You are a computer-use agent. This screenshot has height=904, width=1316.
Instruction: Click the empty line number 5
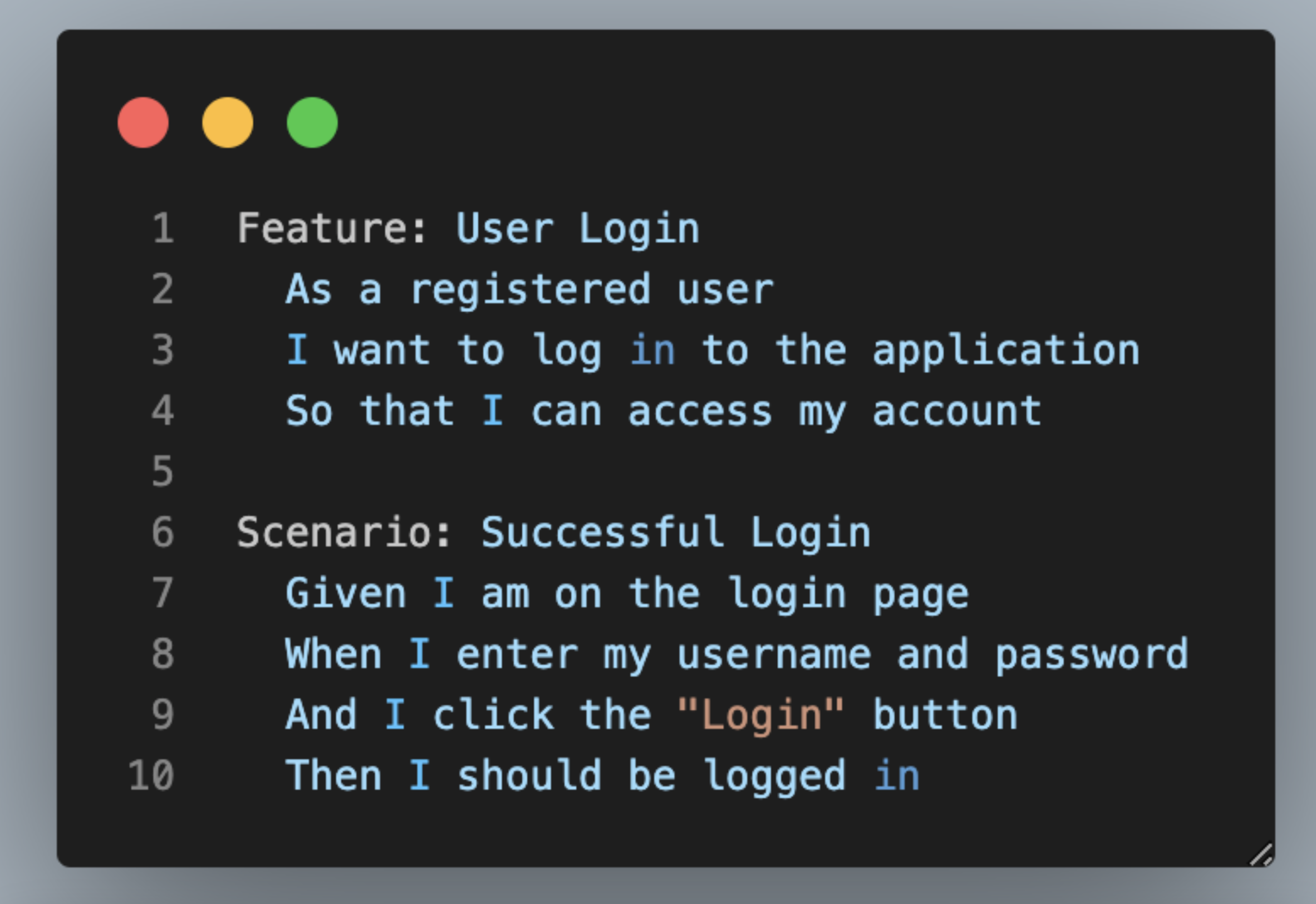coord(163,471)
